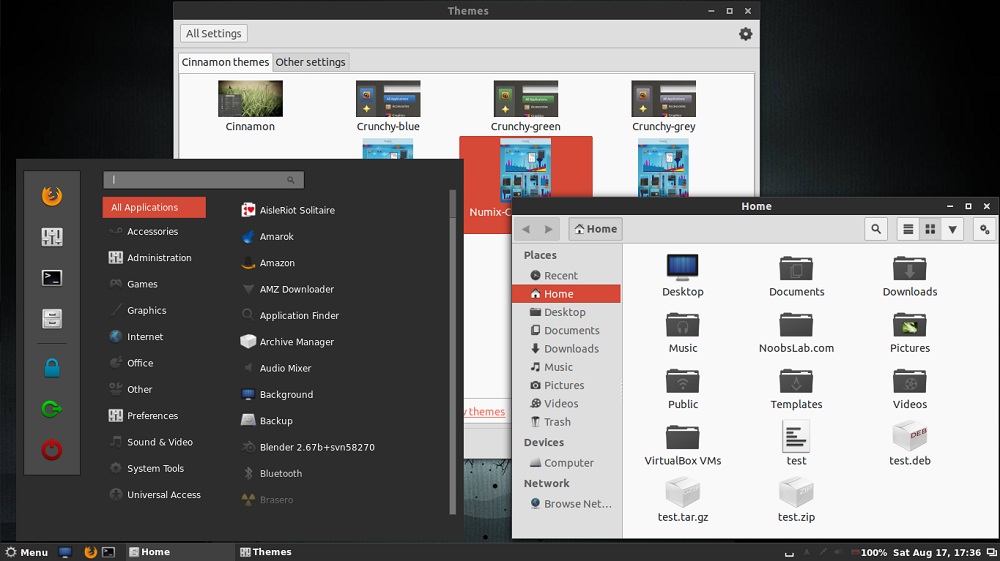1000x561 pixels.
Task: Open Amarok from applications list
Action: click(268, 237)
